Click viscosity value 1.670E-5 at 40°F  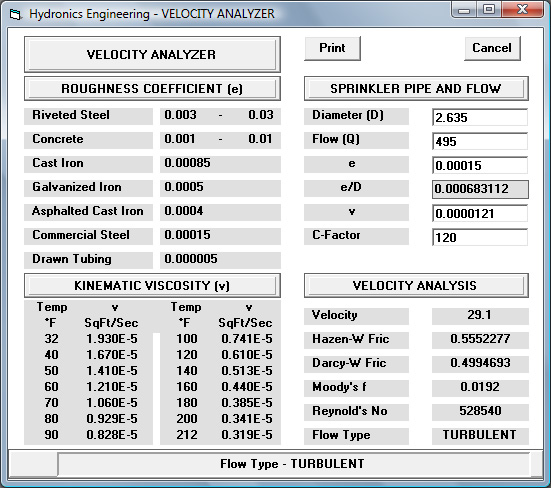click(112, 354)
